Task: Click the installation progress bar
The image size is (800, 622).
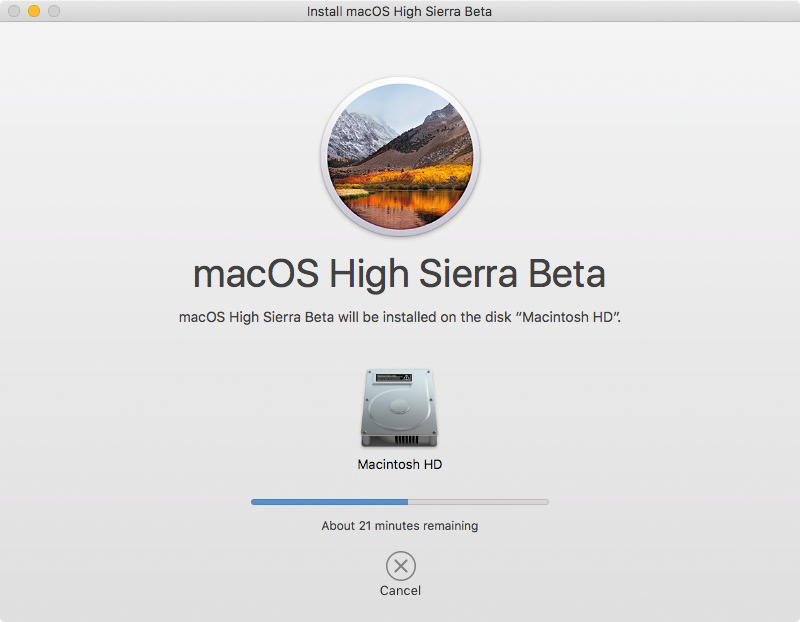Action: [x=400, y=502]
